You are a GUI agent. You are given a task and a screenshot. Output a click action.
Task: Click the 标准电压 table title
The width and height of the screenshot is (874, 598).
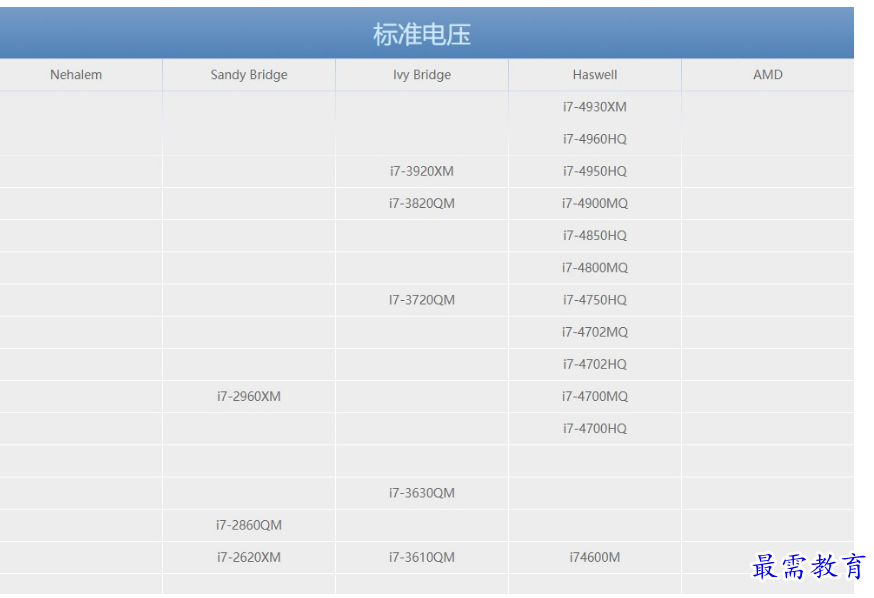[422, 35]
